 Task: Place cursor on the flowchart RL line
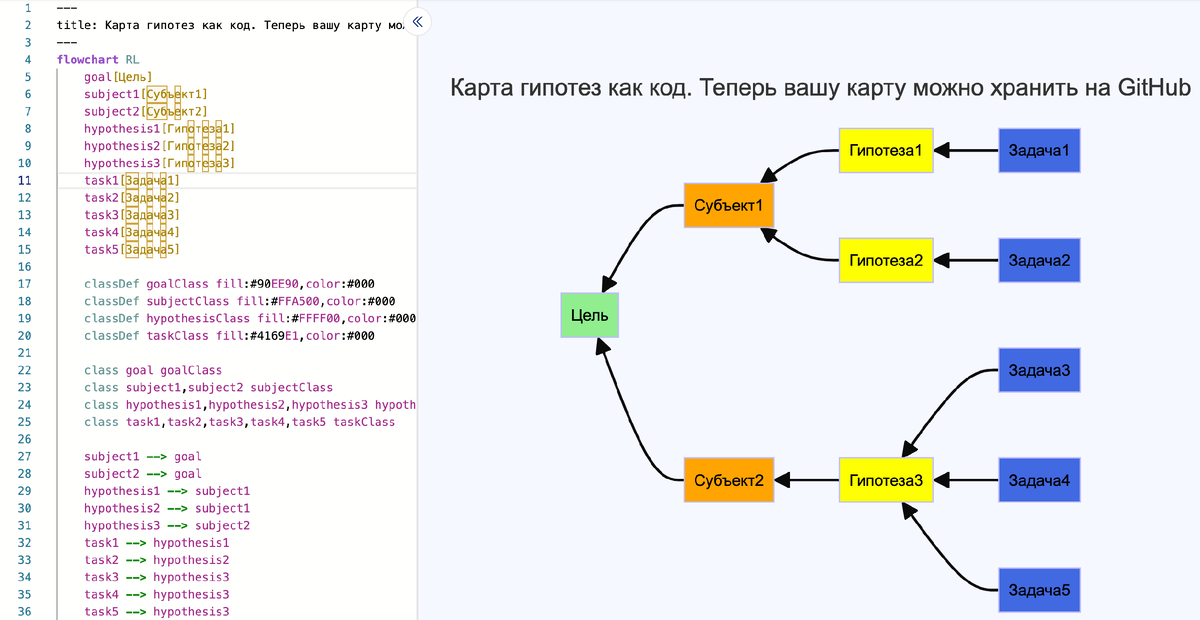98,59
